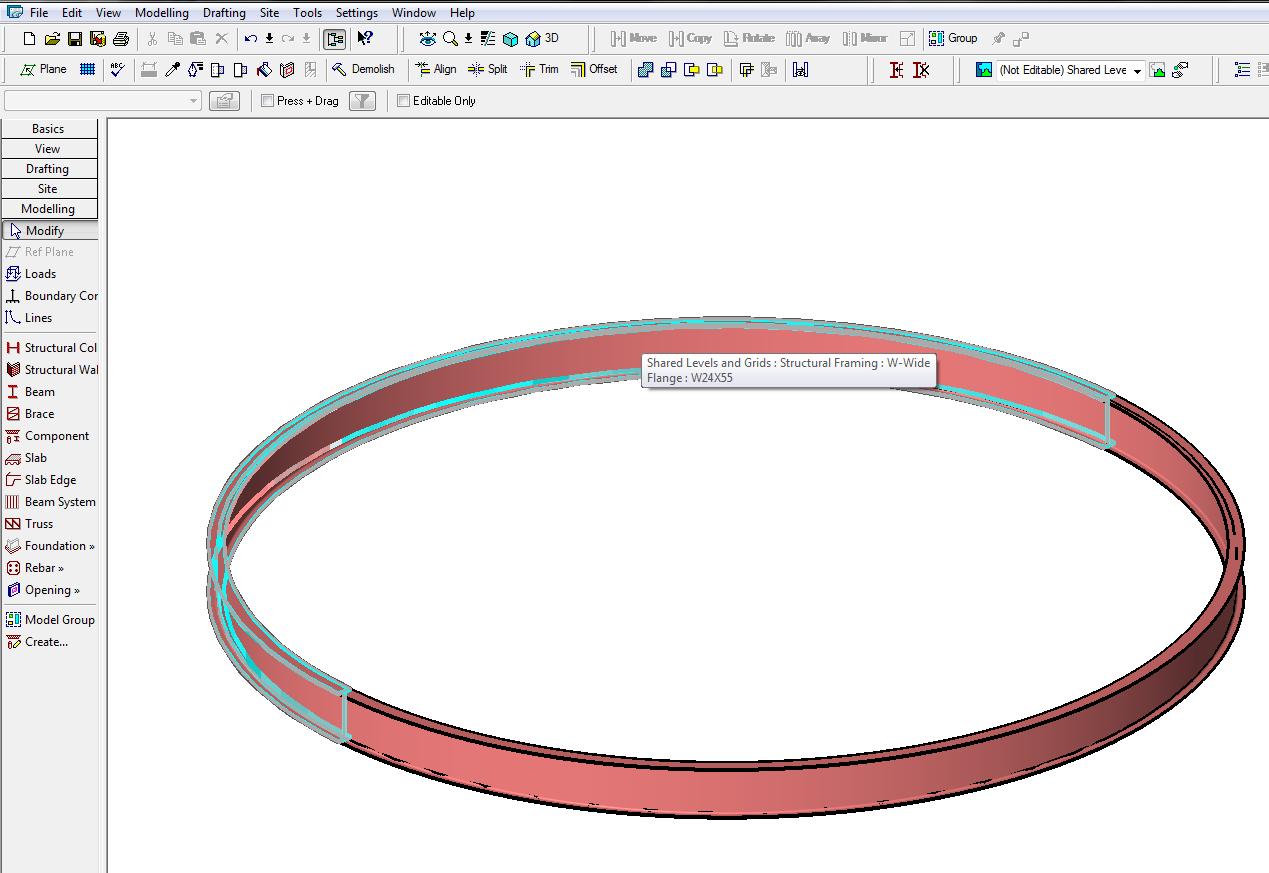Image resolution: width=1269 pixels, height=873 pixels.
Task: Click the Offset tool
Action: tap(594, 70)
